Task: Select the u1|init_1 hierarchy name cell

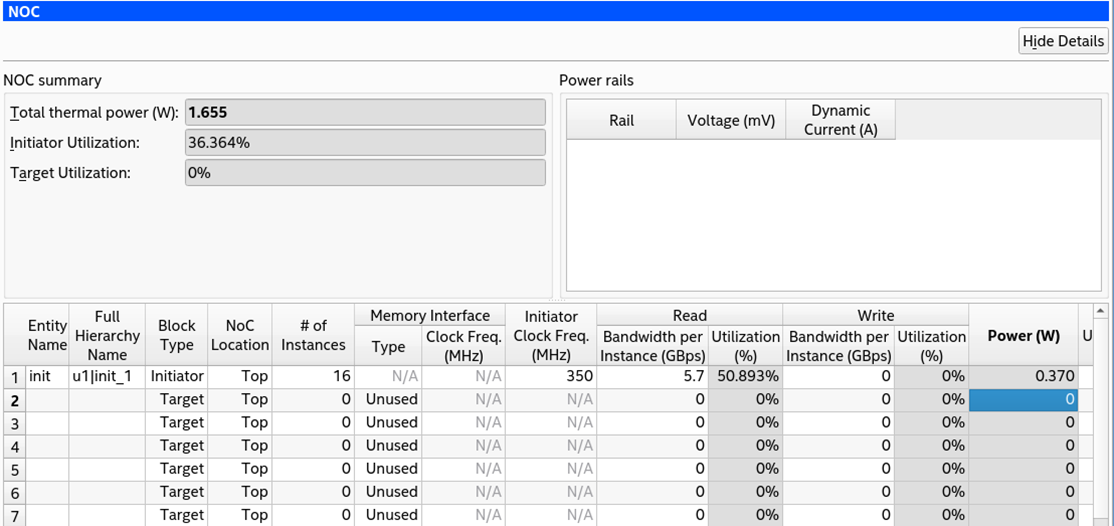Action: [107, 376]
